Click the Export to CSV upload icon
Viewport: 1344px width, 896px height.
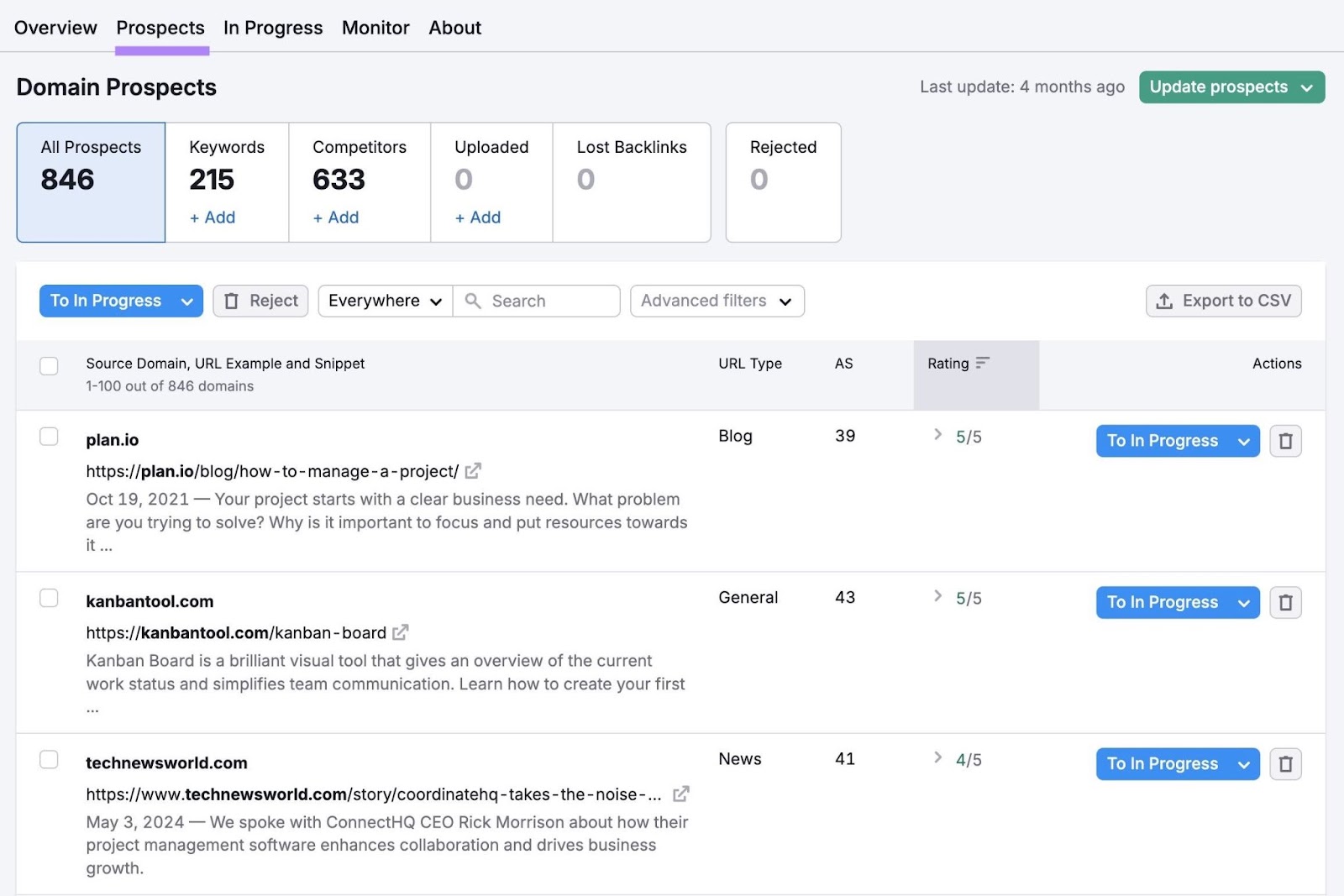(x=1164, y=301)
